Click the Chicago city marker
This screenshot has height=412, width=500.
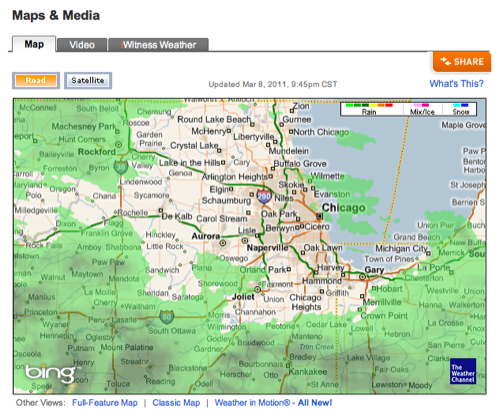tap(320, 216)
